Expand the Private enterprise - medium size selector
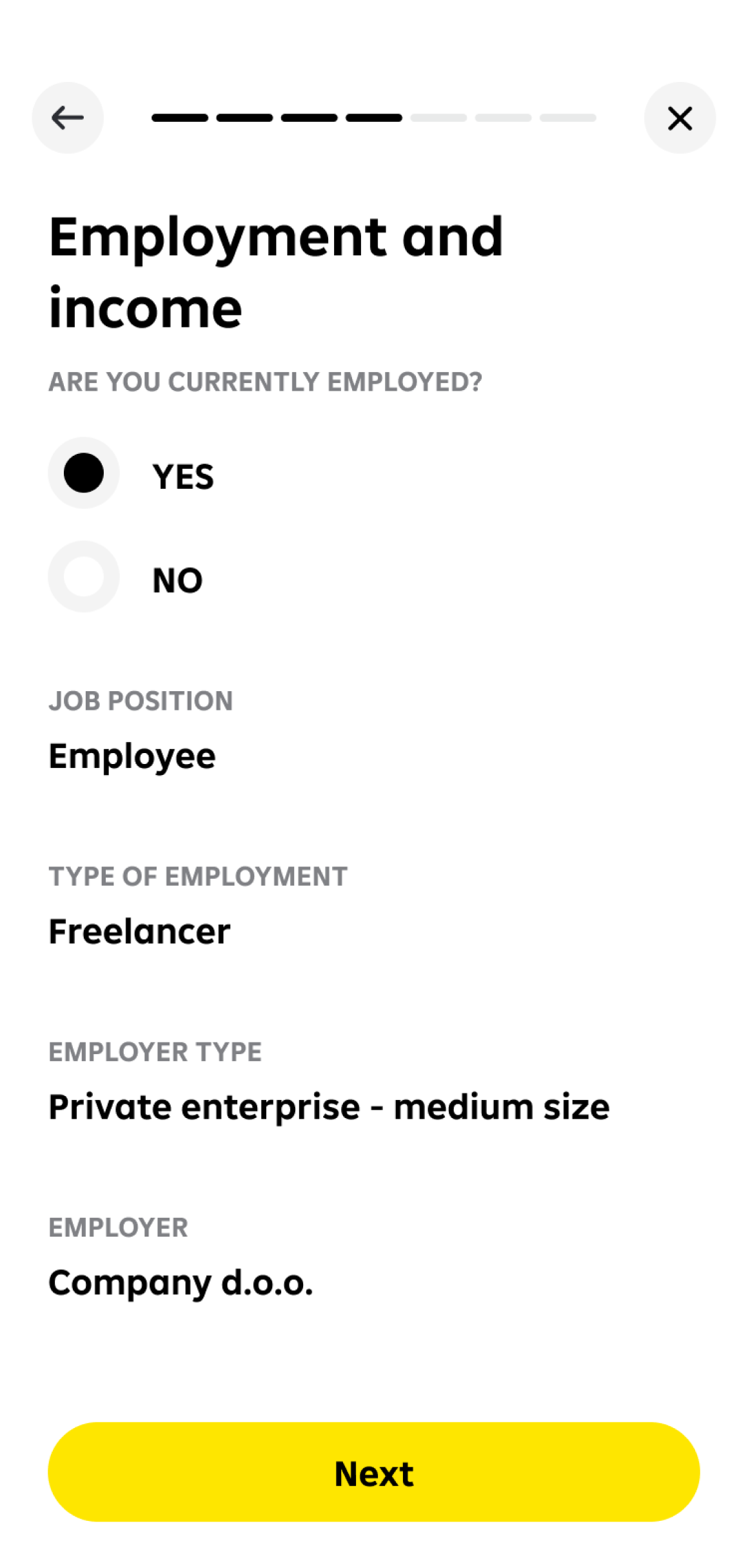This screenshot has width=748, height=1568. pos(329,1107)
